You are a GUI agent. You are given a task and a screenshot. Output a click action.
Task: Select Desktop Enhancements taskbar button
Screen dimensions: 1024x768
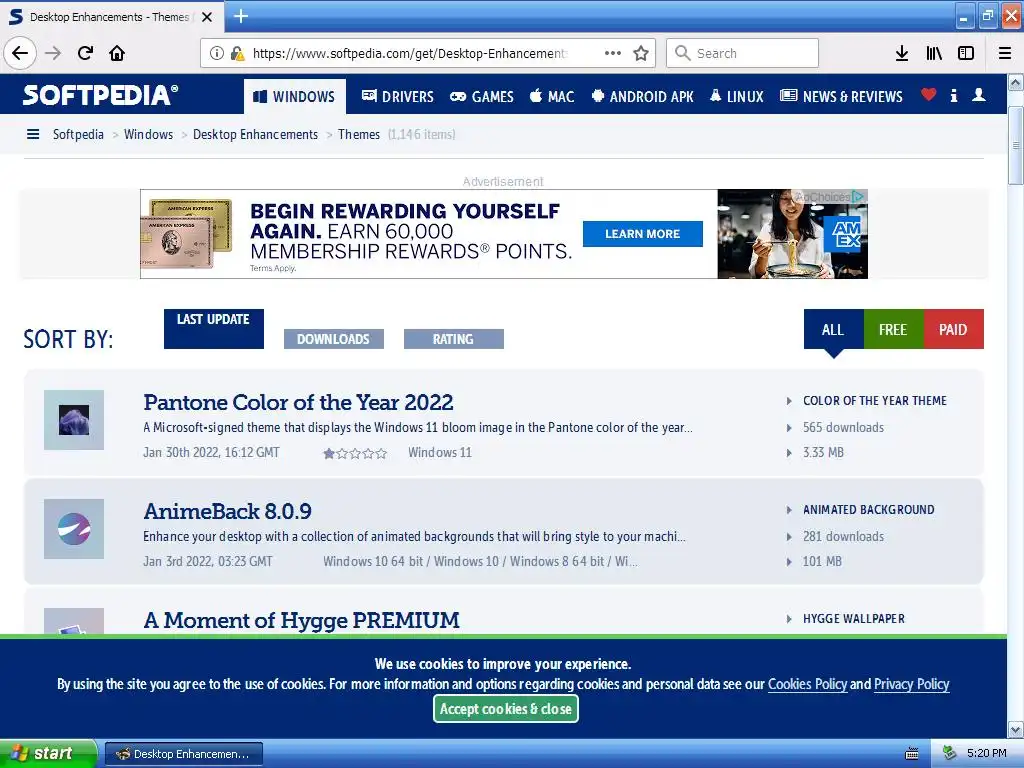(184, 754)
